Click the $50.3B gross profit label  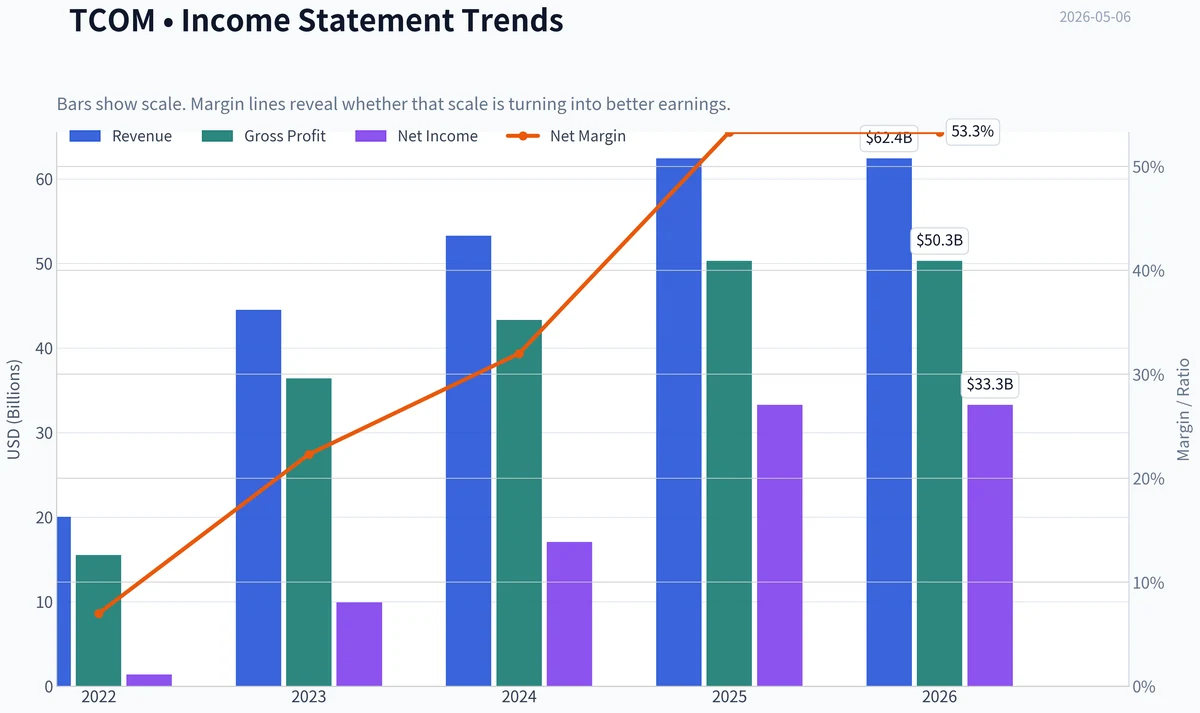point(939,241)
